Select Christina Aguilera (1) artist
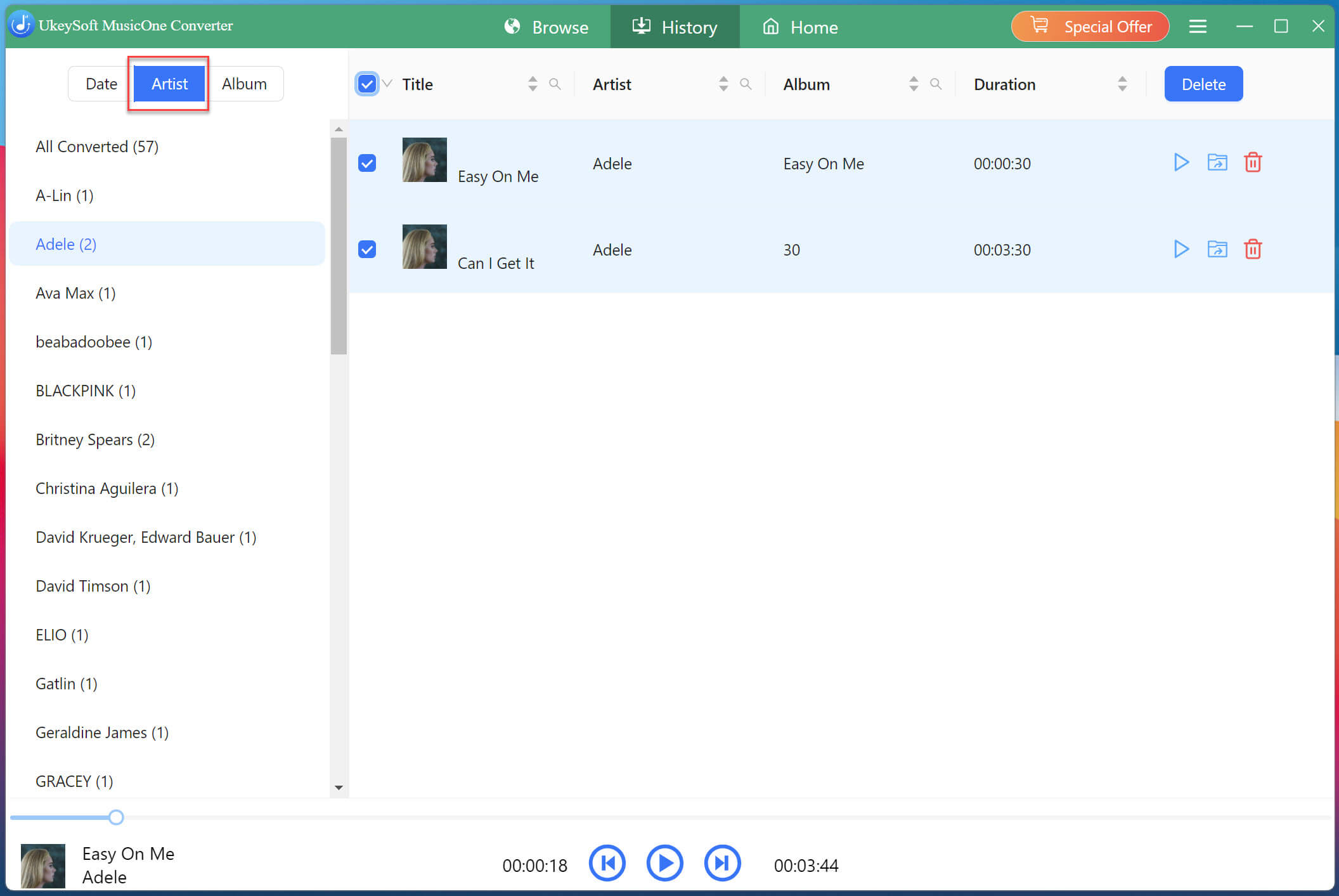This screenshot has width=1339, height=896. [x=167, y=488]
